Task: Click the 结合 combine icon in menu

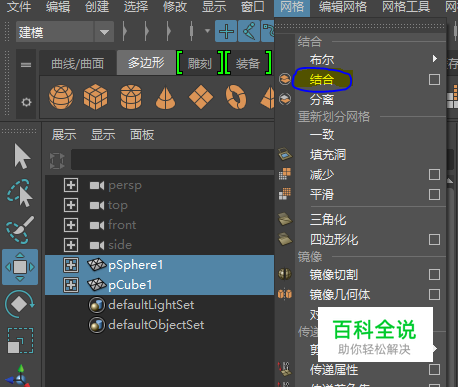Action: pyautogui.click(x=285, y=79)
